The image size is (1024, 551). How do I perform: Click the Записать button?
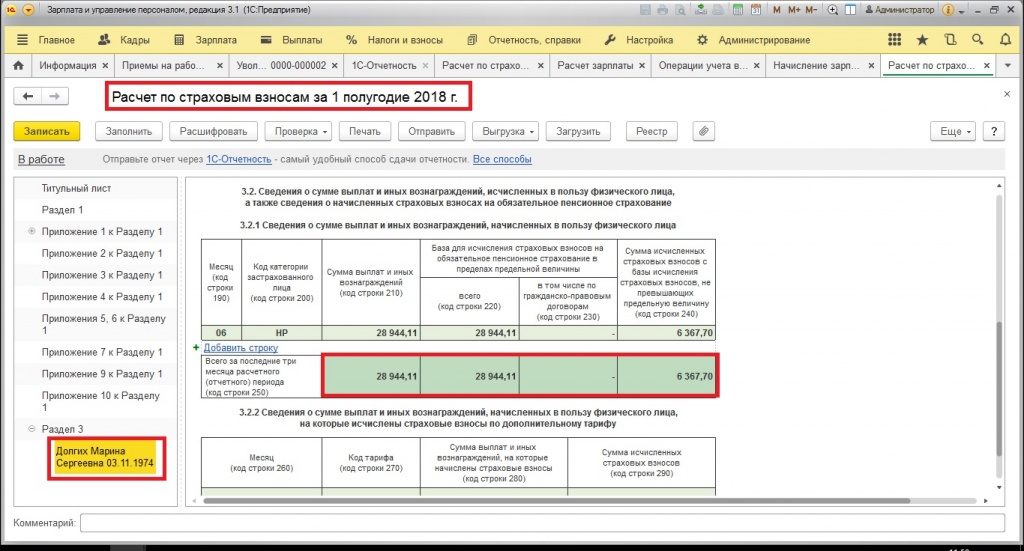(x=46, y=131)
